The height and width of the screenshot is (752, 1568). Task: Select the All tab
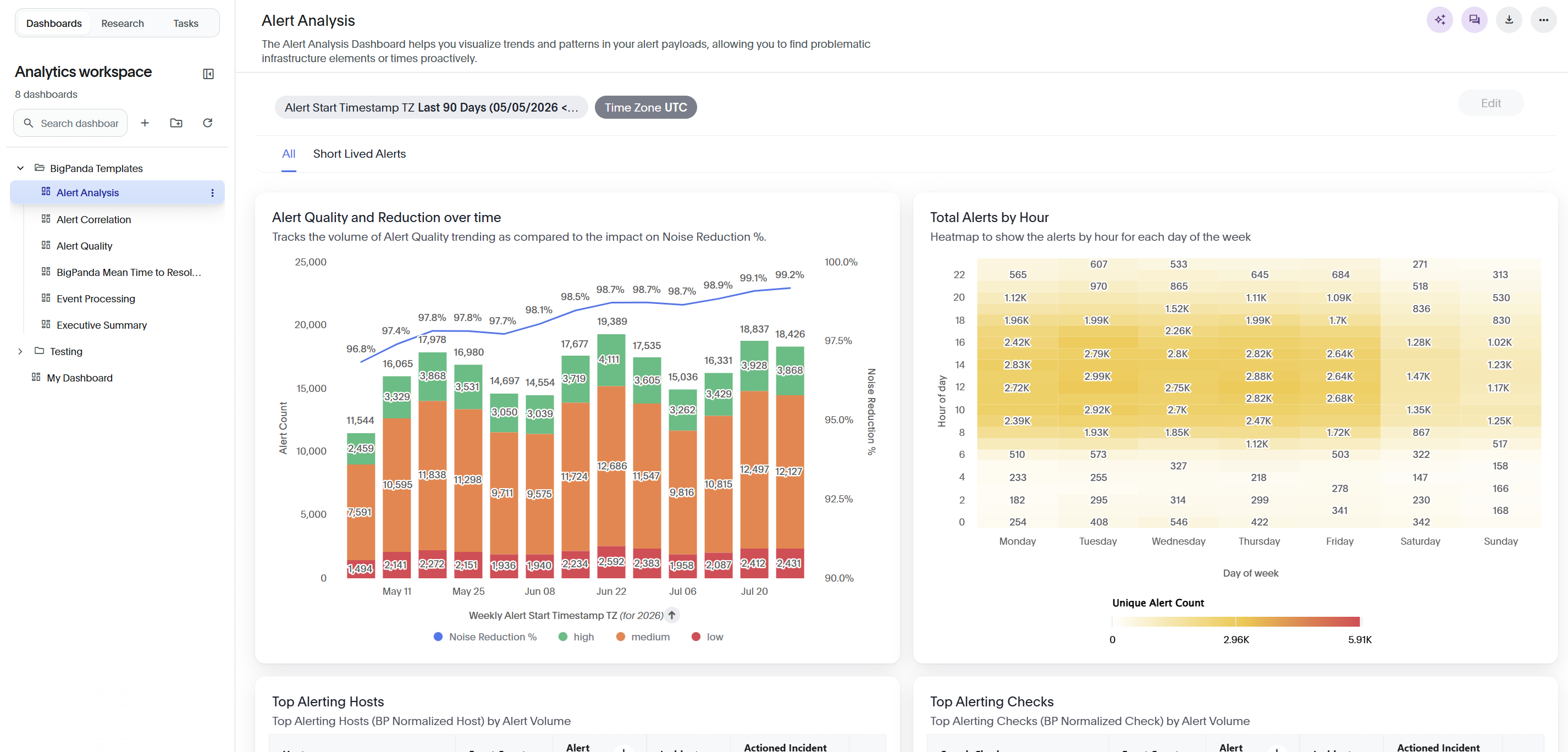[289, 154]
